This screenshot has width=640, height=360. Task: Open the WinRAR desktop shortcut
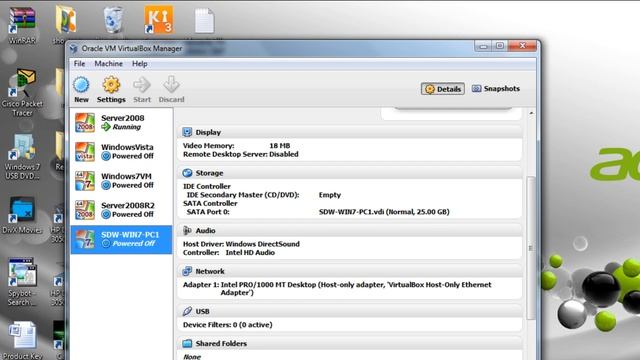(22, 24)
